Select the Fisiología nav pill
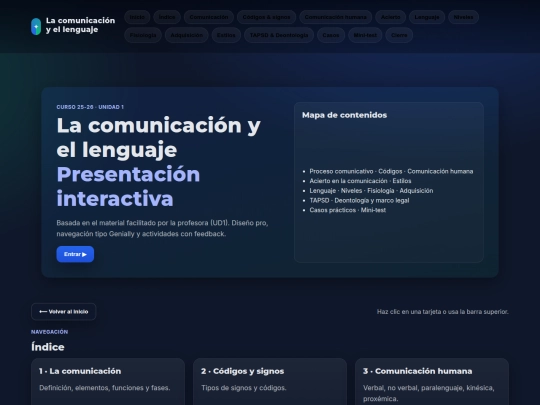The height and width of the screenshot is (405, 540). 143,35
